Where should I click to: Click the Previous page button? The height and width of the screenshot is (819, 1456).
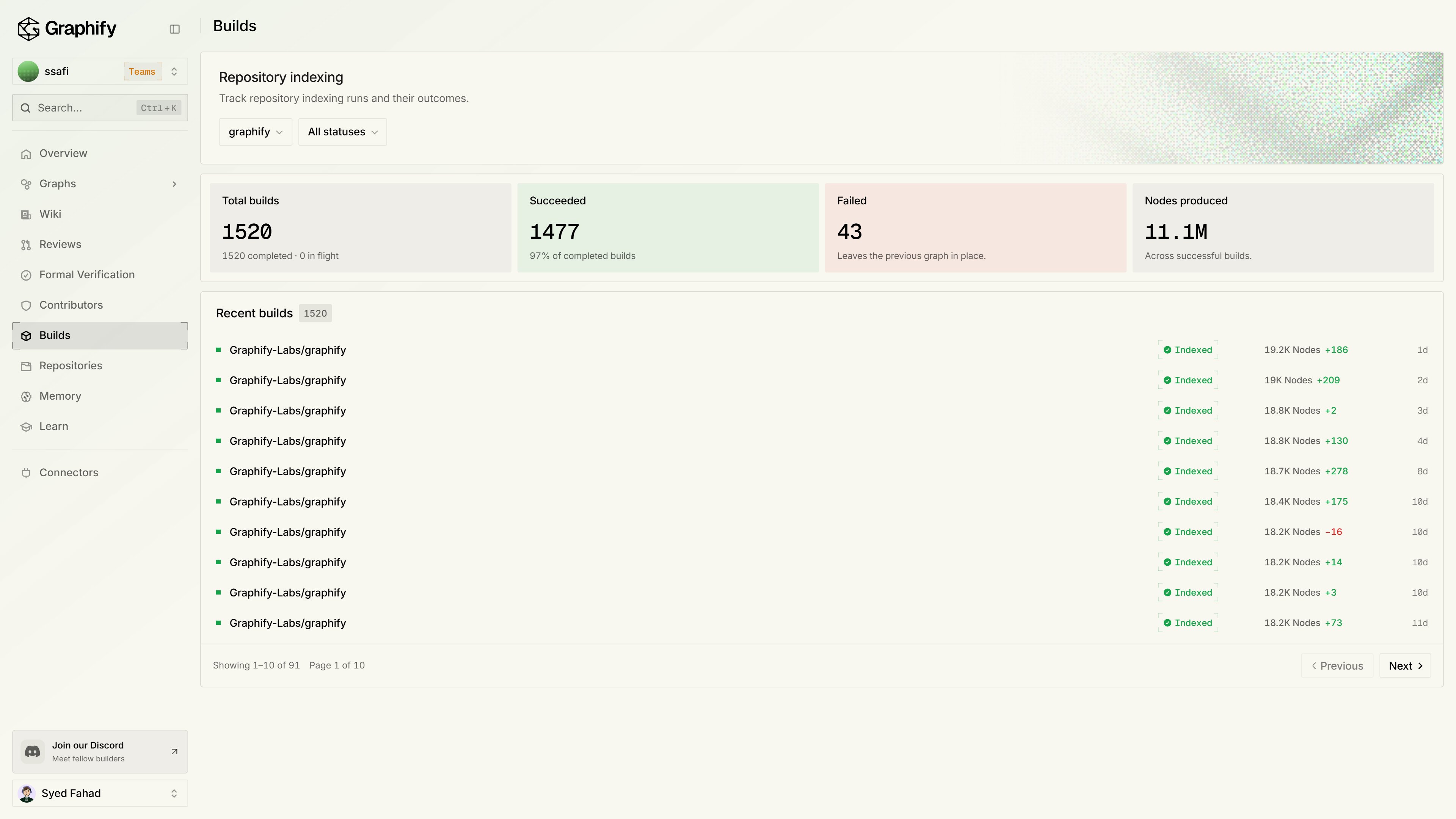pos(1337,666)
